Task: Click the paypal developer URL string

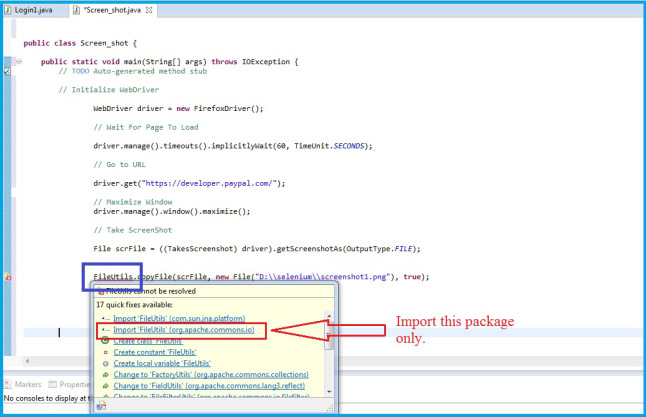Action: 209,183
